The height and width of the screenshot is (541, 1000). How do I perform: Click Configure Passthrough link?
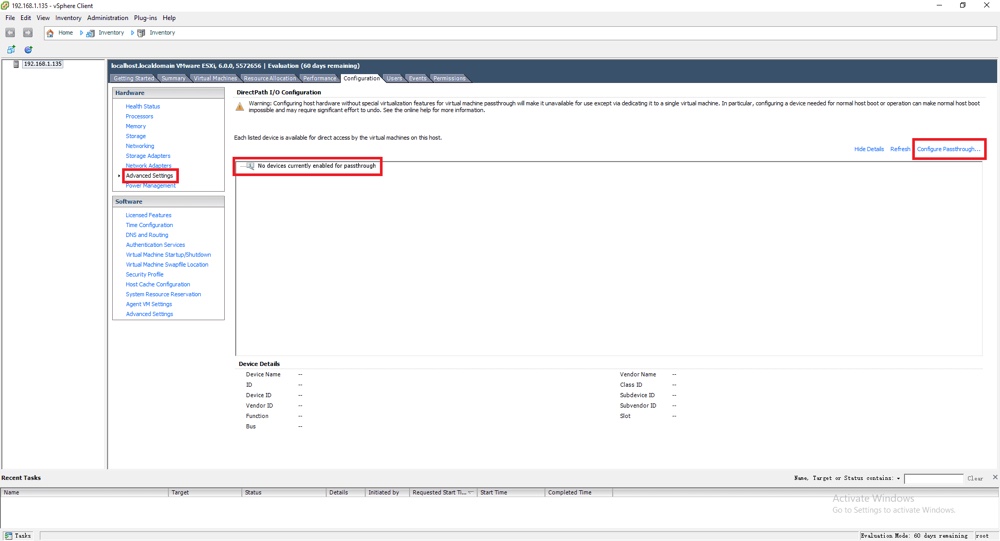point(948,149)
